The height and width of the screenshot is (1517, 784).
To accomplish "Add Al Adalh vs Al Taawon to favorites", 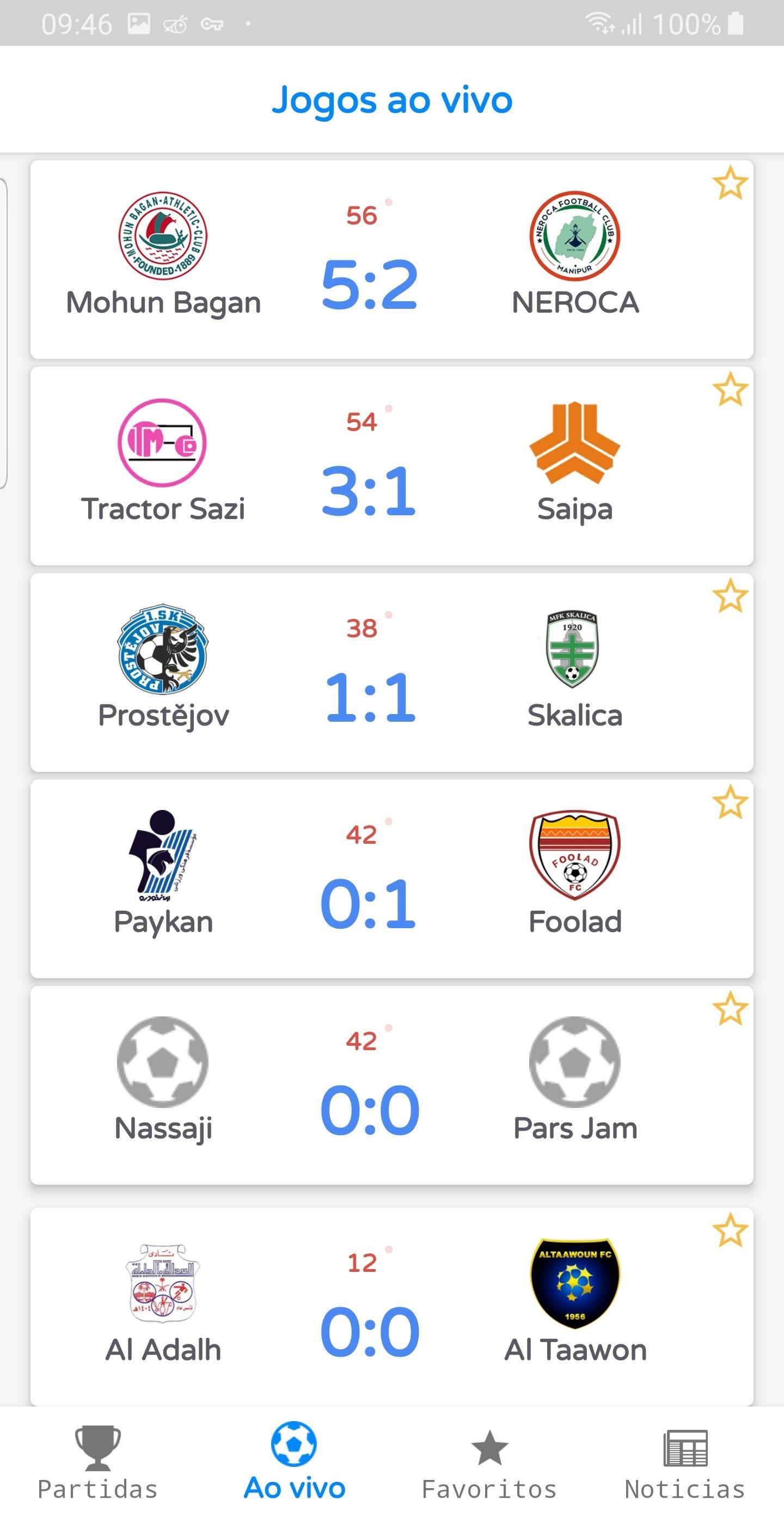I will click(x=730, y=1231).
